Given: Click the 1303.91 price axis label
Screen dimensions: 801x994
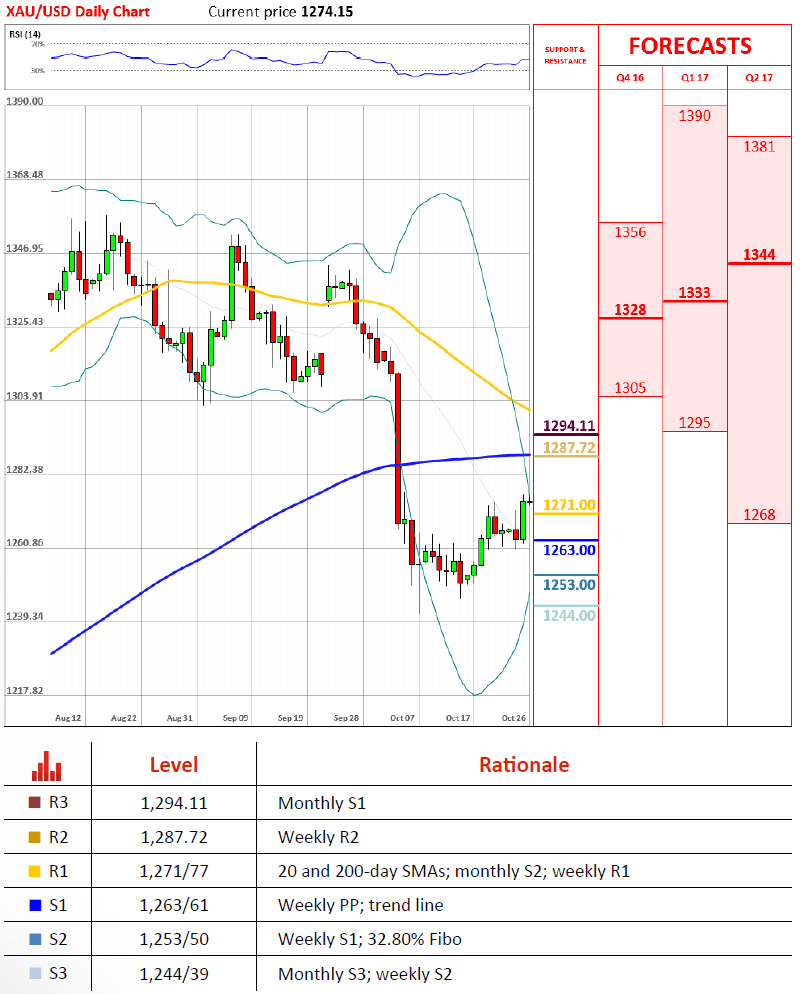Looking at the screenshot, I should (x=25, y=396).
